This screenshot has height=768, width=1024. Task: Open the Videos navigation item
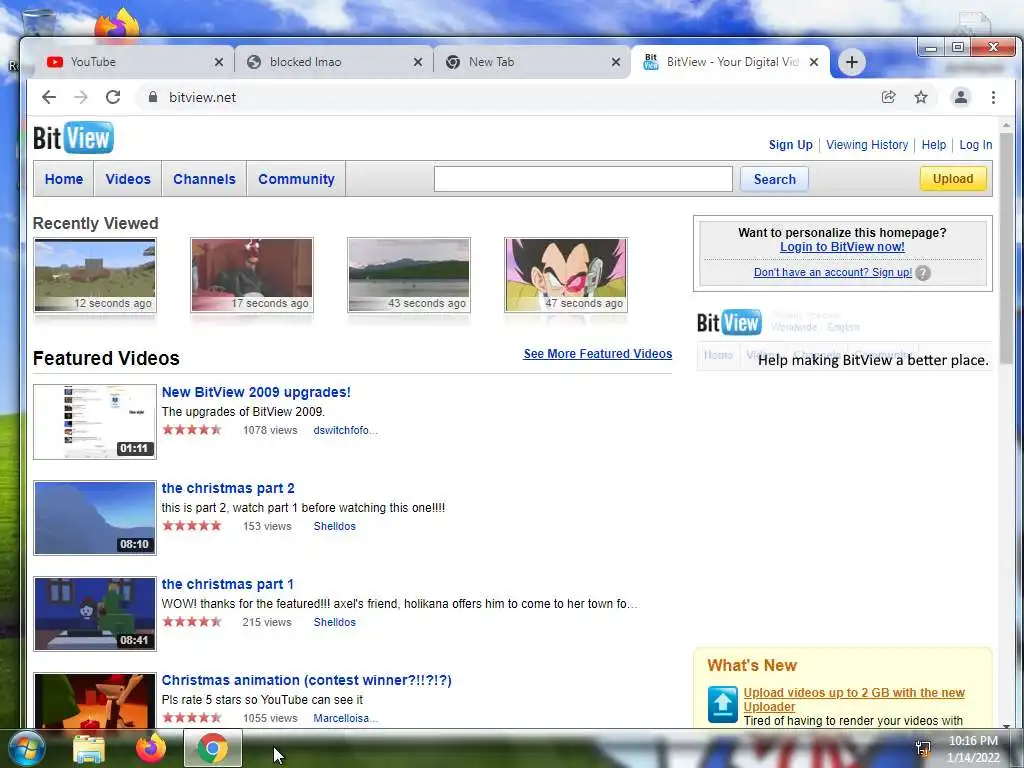(128, 179)
